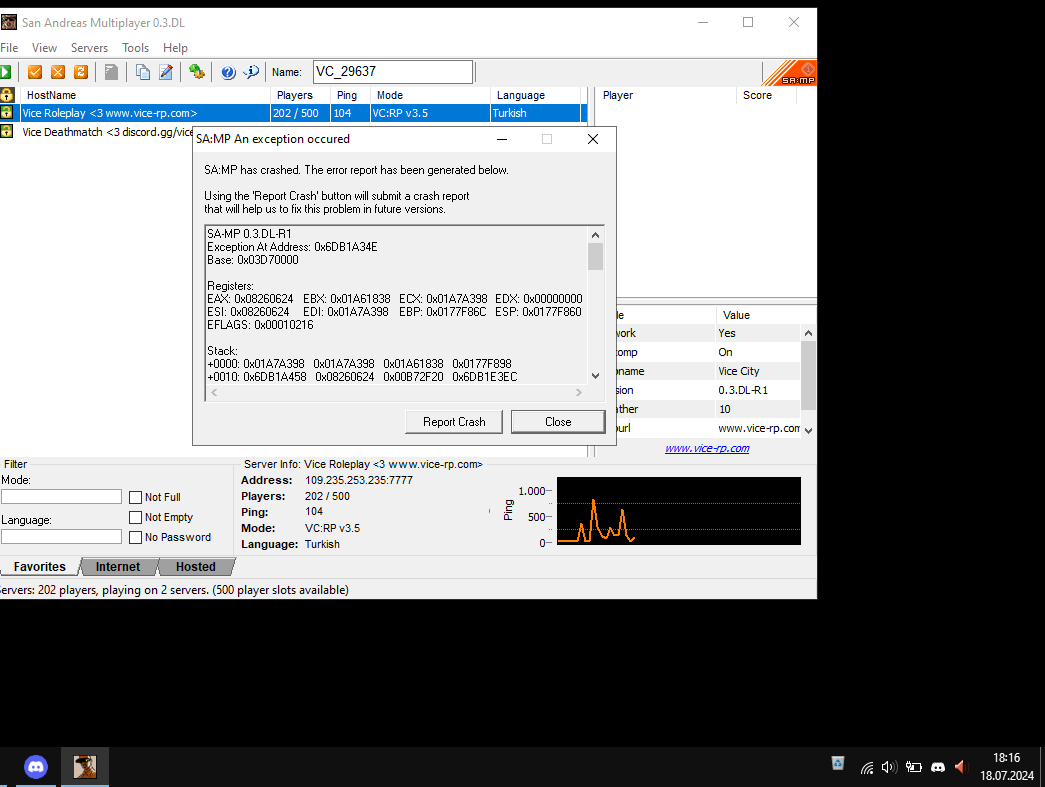Screen dimensions: 1045x787
Task: Sort by the Ping column header
Action: (x=351, y=95)
